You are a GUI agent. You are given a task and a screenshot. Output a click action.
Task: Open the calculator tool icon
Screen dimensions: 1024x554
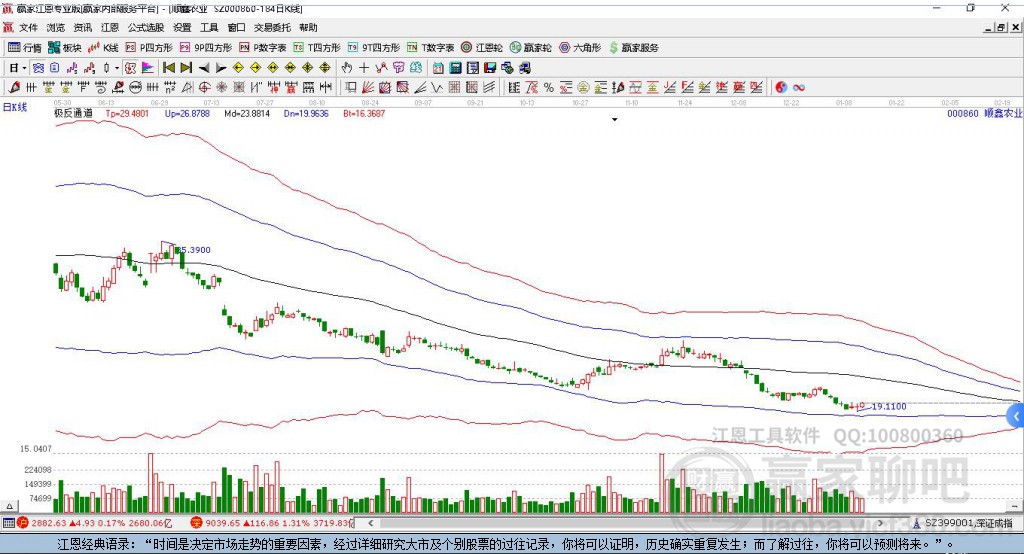(x=455, y=68)
